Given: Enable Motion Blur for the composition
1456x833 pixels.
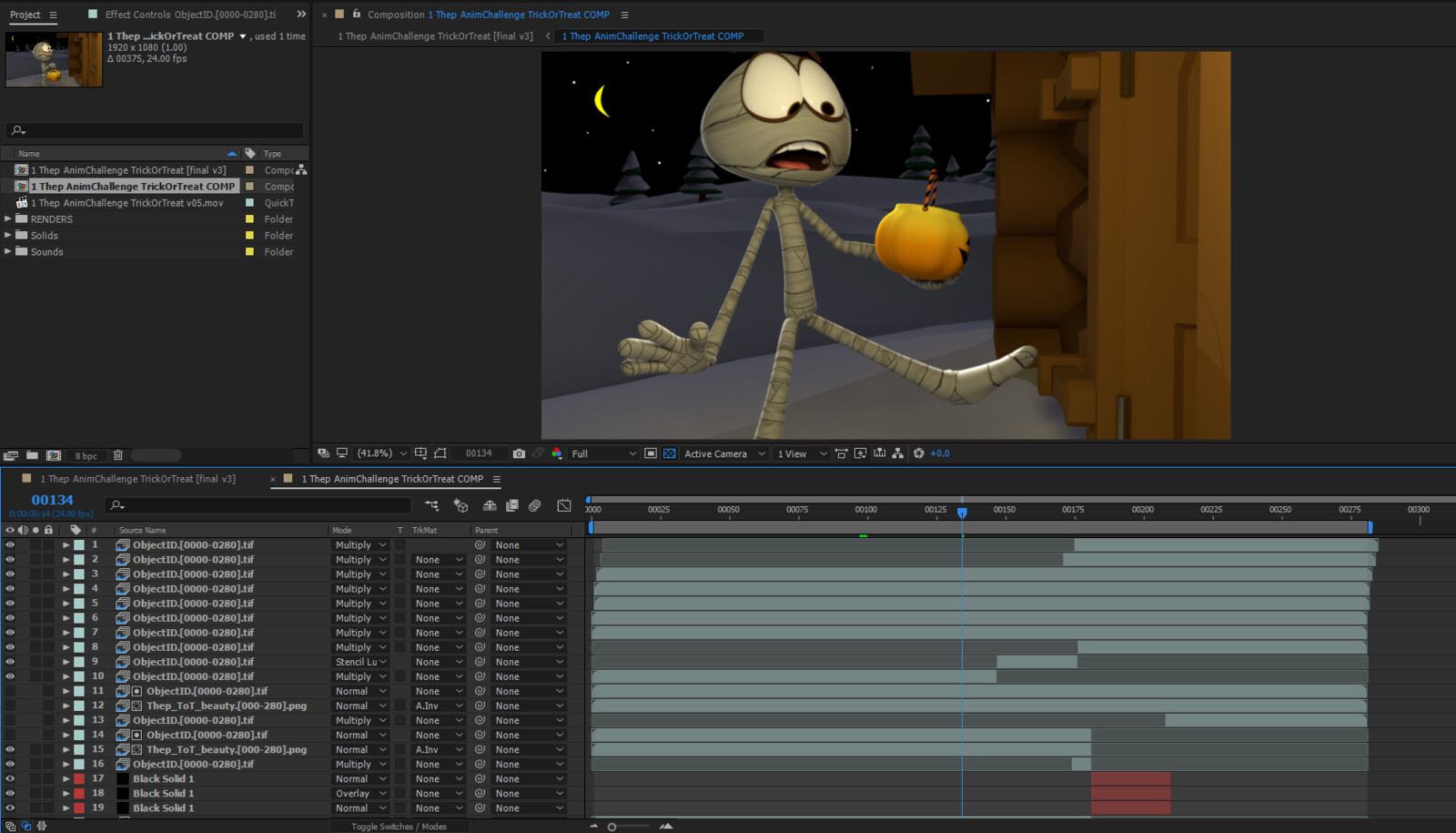Looking at the screenshot, I should pyautogui.click(x=535, y=506).
